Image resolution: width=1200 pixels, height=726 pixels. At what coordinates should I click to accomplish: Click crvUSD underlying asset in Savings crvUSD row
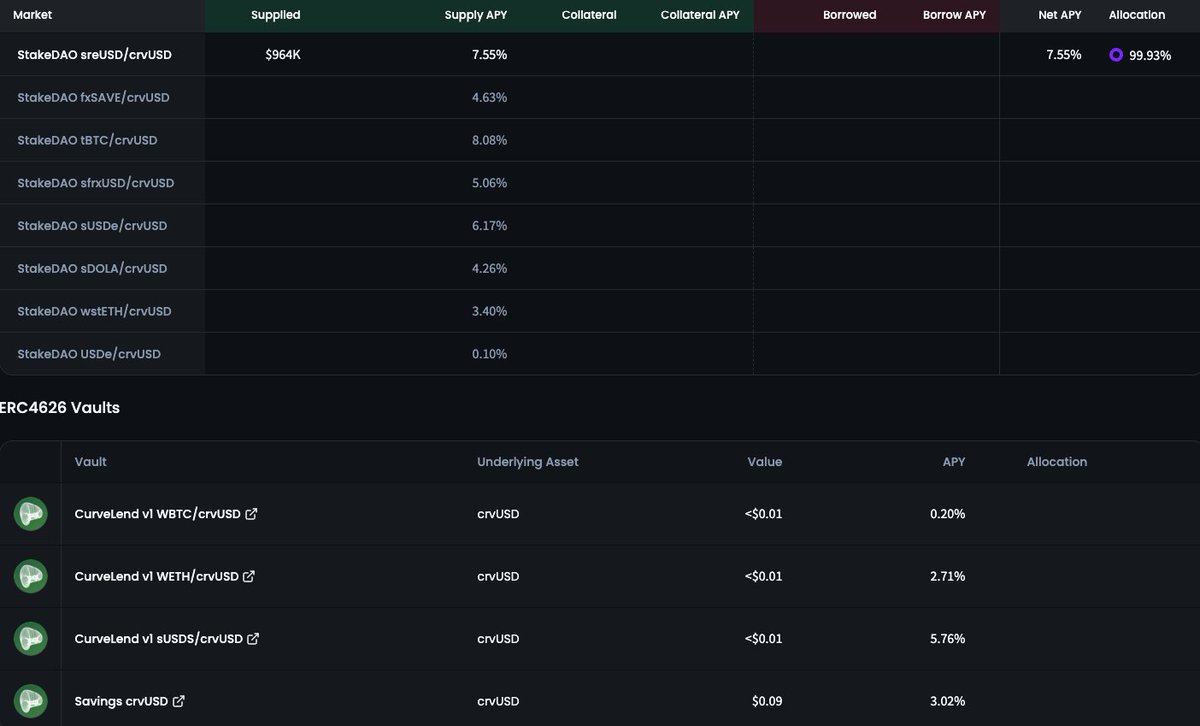click(x=498, y=701)
